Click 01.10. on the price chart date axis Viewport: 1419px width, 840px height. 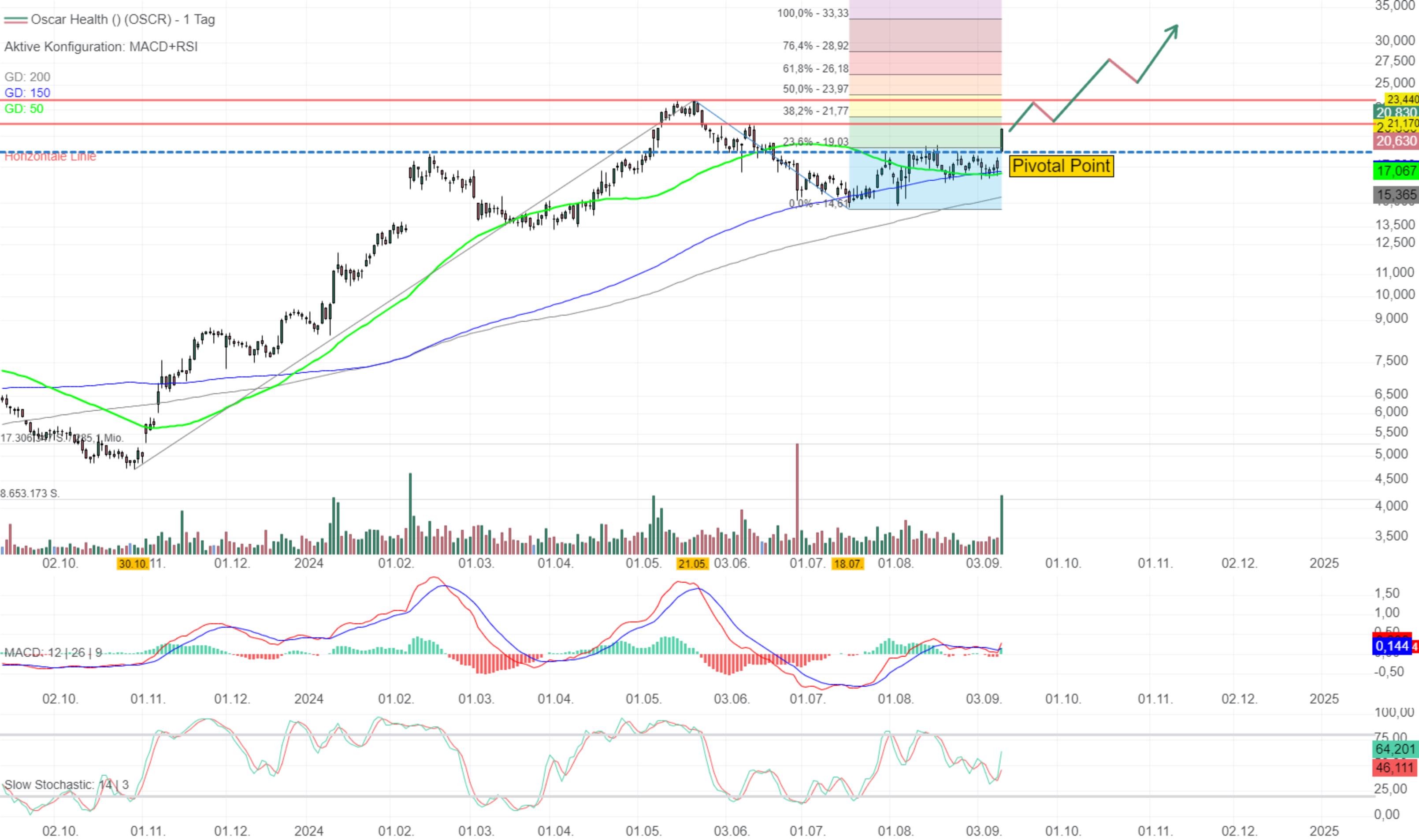pyautogui.click(x=1063, y=563)
